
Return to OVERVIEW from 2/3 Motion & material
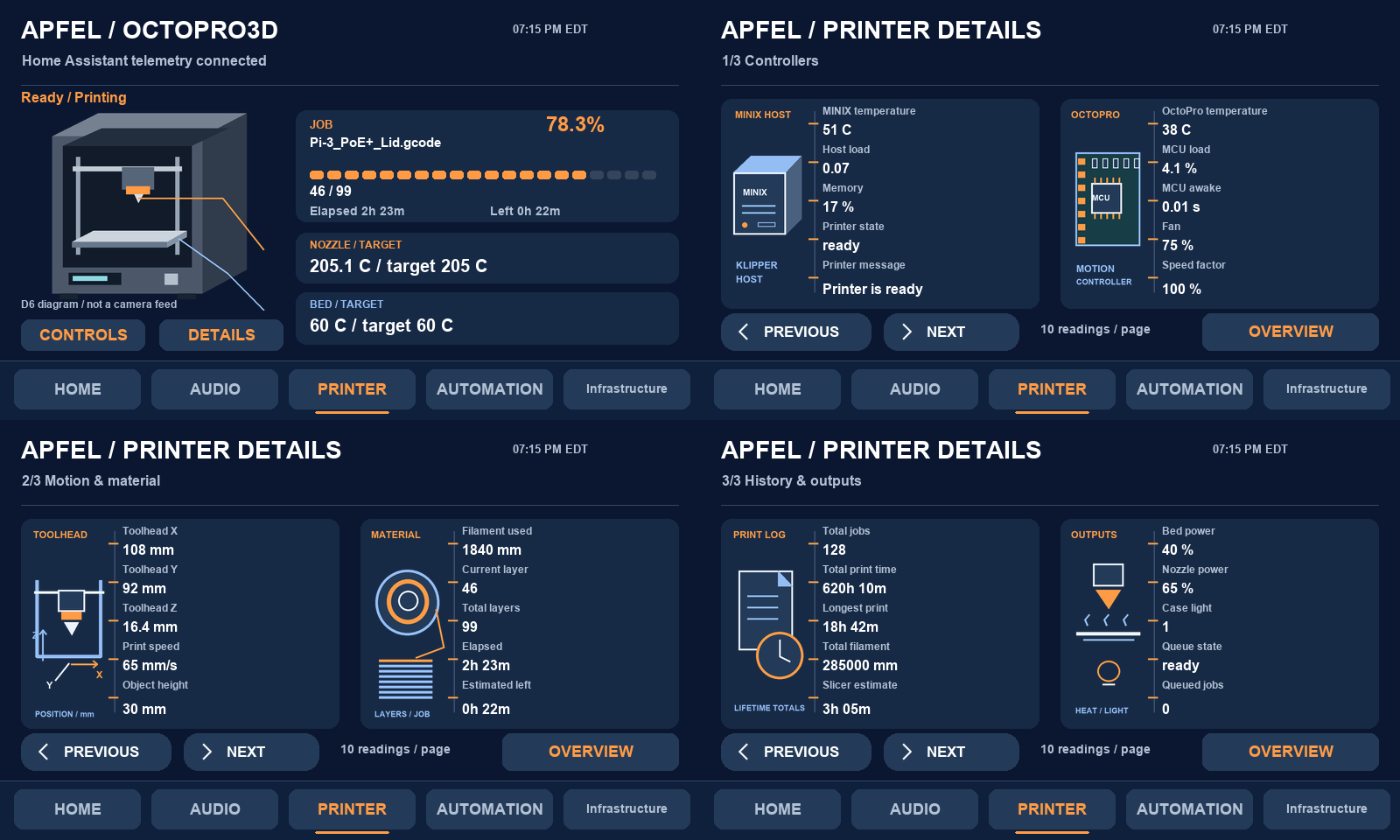click(x=591, y=752)
